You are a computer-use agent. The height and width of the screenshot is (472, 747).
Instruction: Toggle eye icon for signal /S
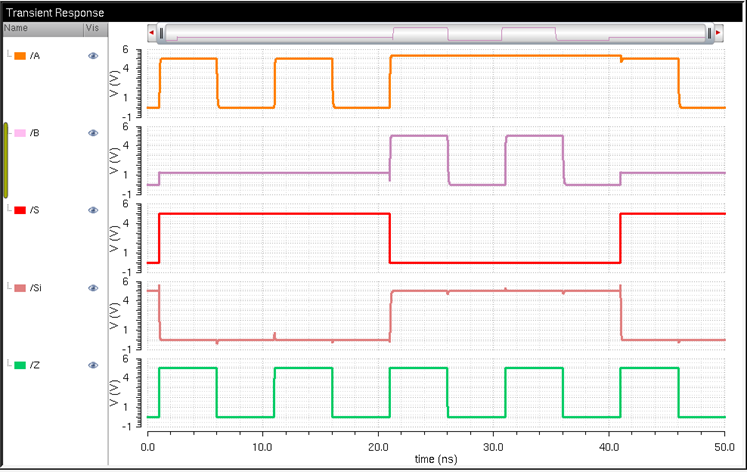[x=93, y=210]
